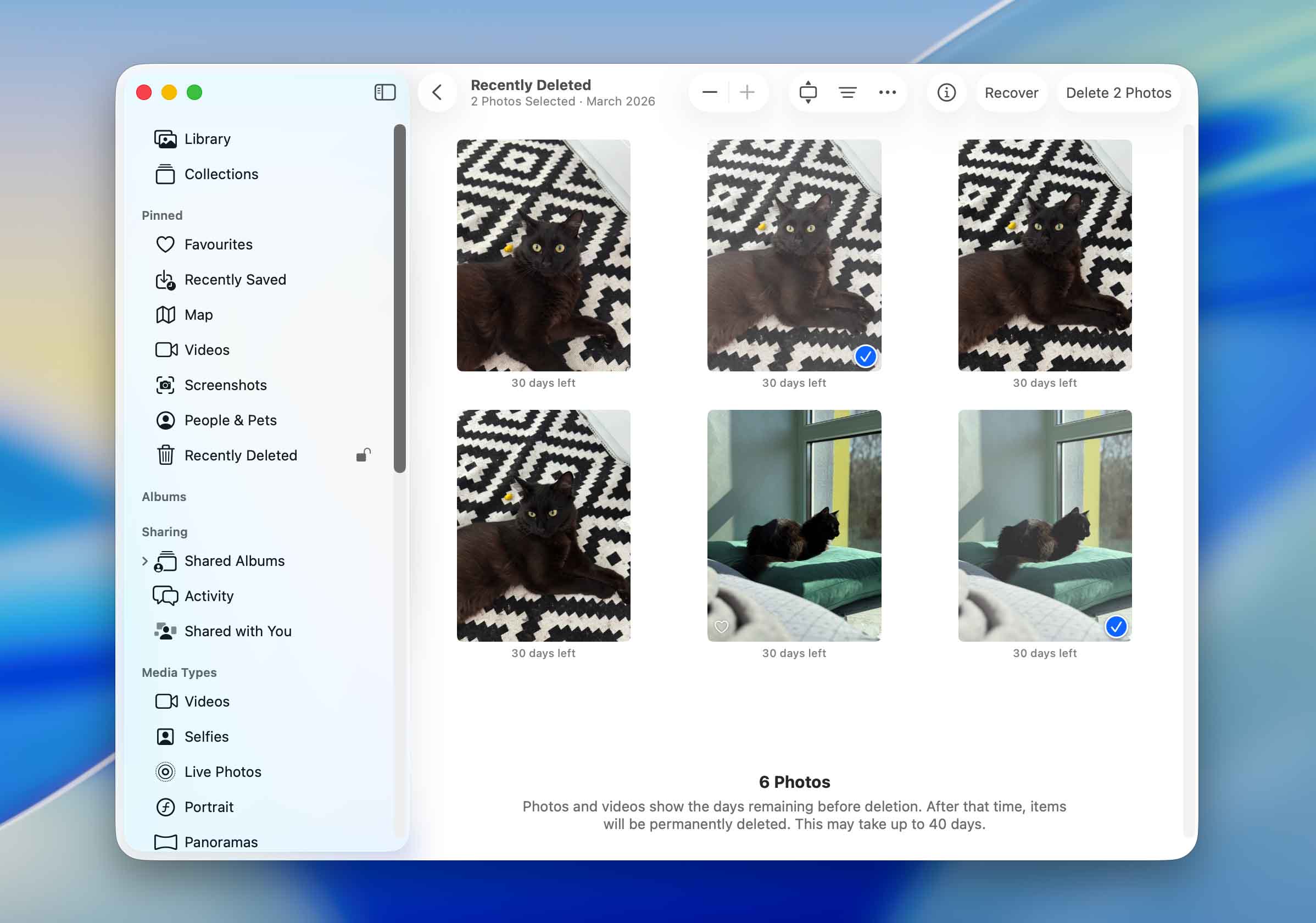
Task: Open Media Types Videos item
Action: 264,702
